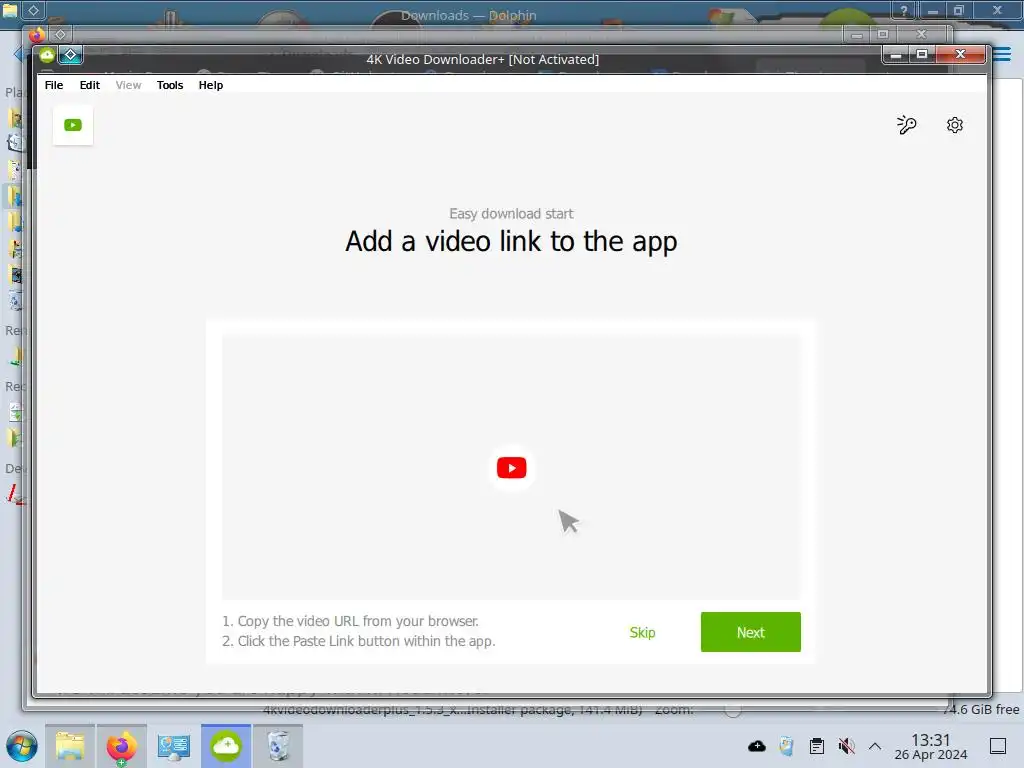The image size is (1024, 768).
Task: Open the activation key icon
Action: pos(906,125)
